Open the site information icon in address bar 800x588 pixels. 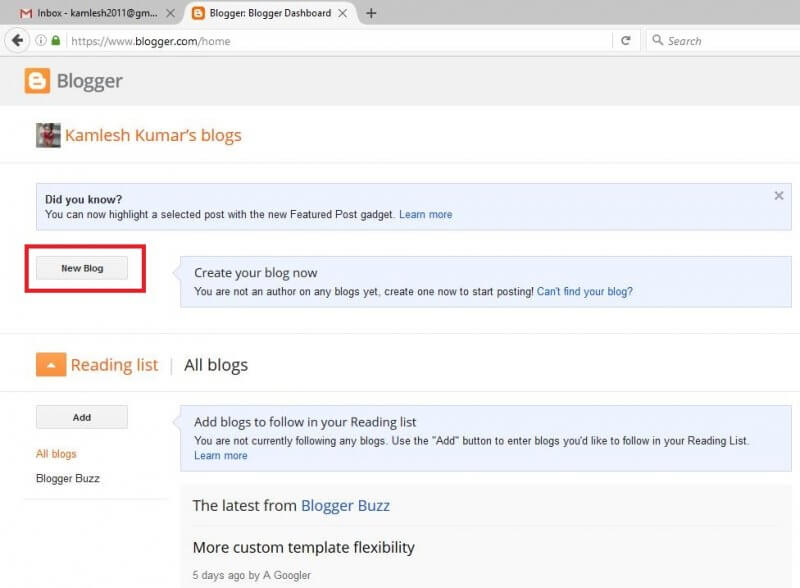tap(41, 40)
